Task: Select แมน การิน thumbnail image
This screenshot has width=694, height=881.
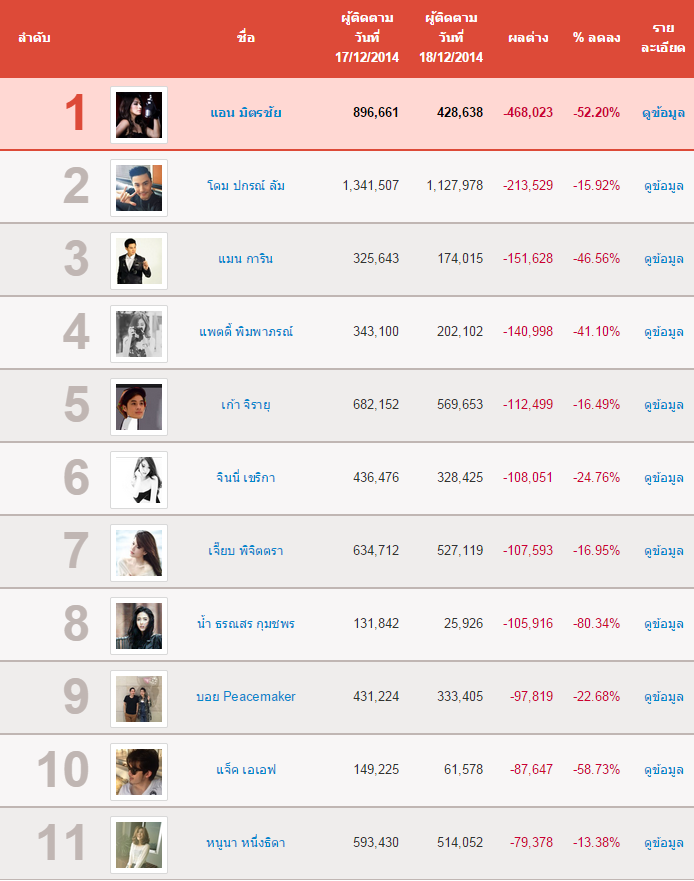Action: click(x=139, y=261)
